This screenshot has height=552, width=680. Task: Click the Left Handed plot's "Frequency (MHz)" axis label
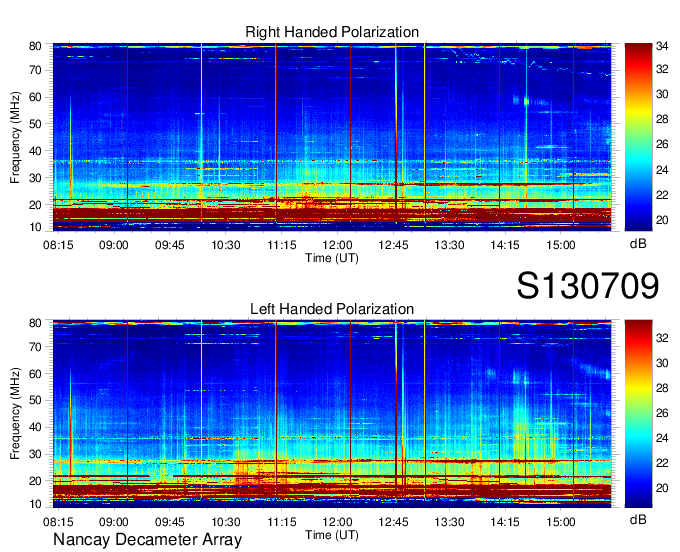pos(16,414)
